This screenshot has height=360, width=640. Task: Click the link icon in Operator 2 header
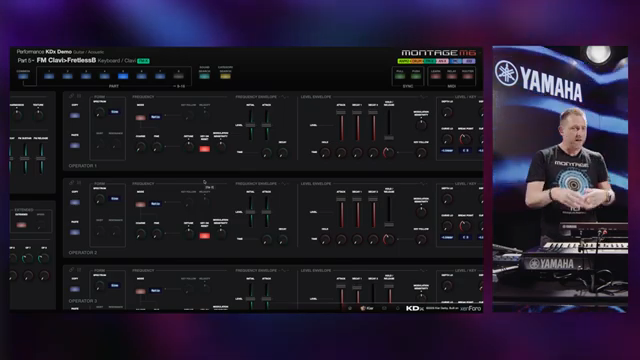(71, 183)
